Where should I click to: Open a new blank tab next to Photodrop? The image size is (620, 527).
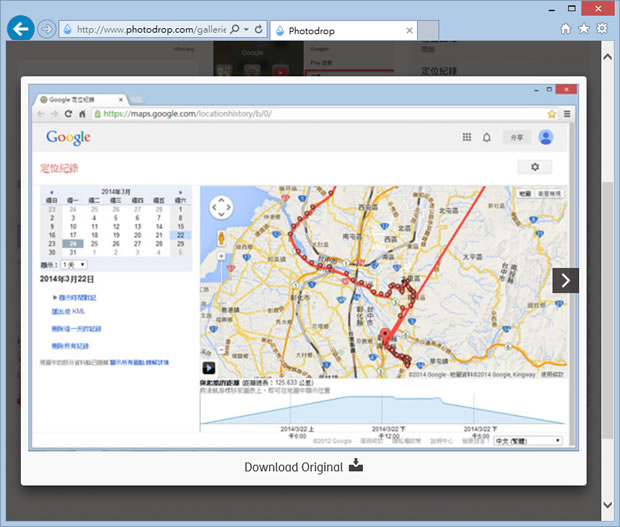click(x=428, y=30)
